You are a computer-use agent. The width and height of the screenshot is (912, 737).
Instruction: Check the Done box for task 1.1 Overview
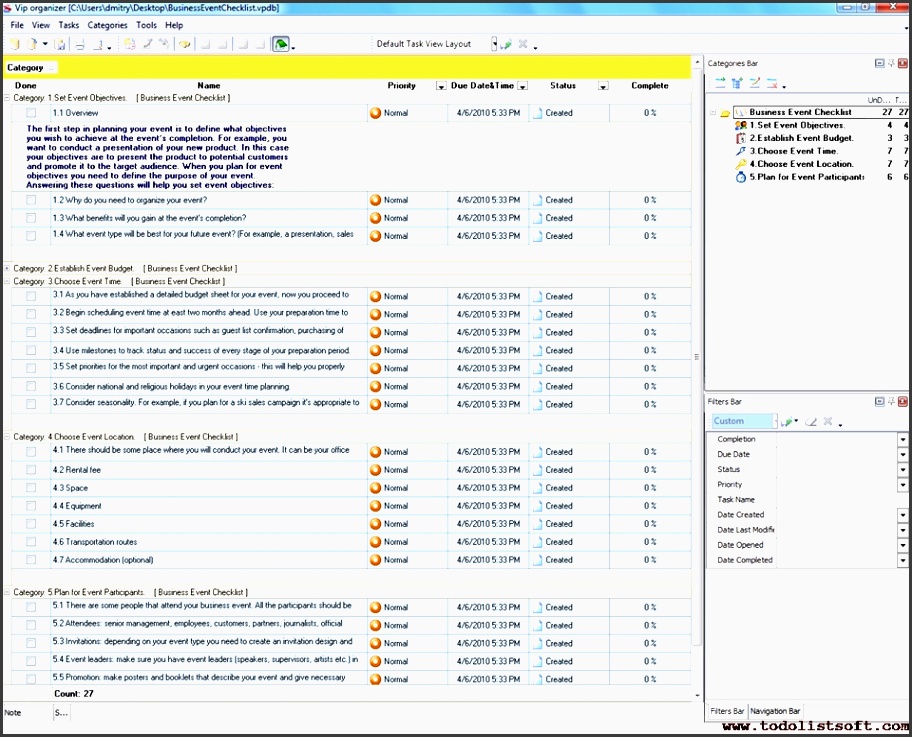click(x=31, y=113)
